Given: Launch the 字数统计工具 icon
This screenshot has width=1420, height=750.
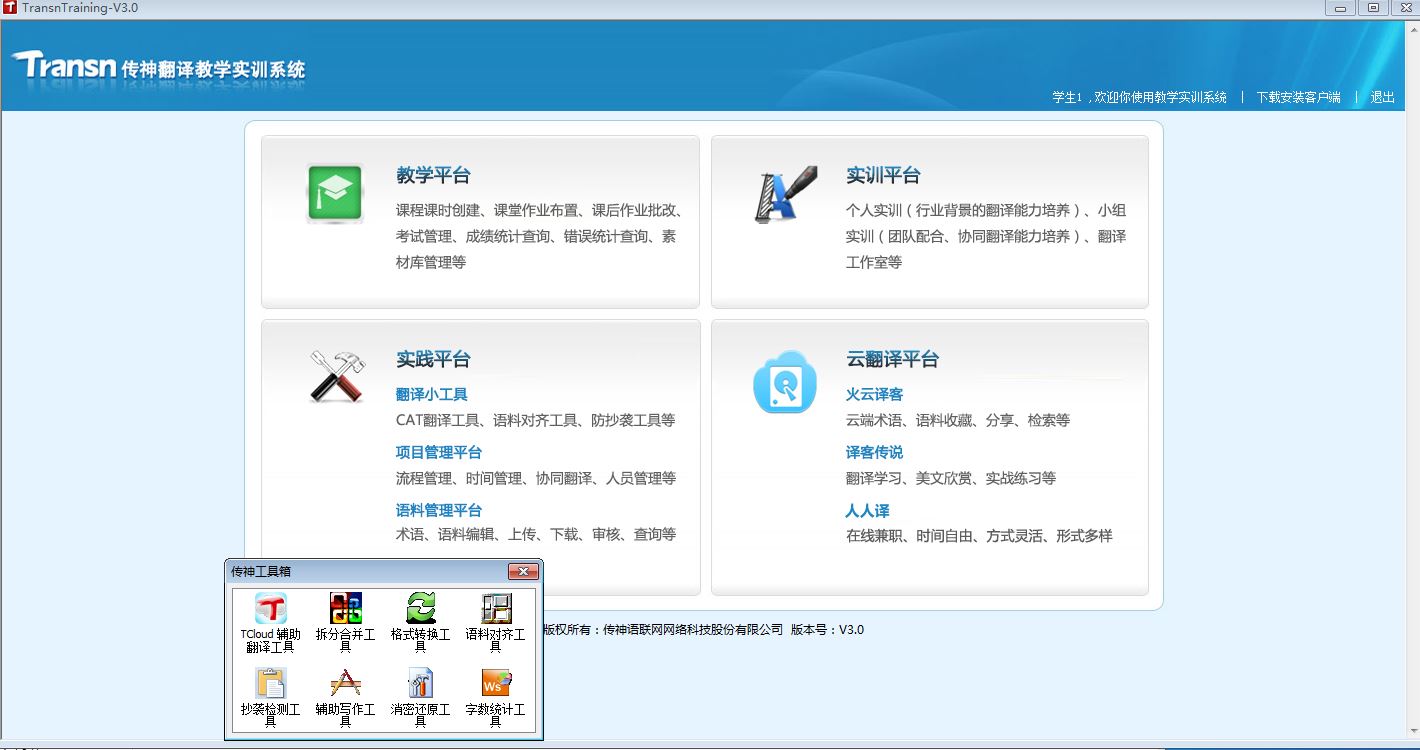Looking at the screenshot, I should 496,684.
